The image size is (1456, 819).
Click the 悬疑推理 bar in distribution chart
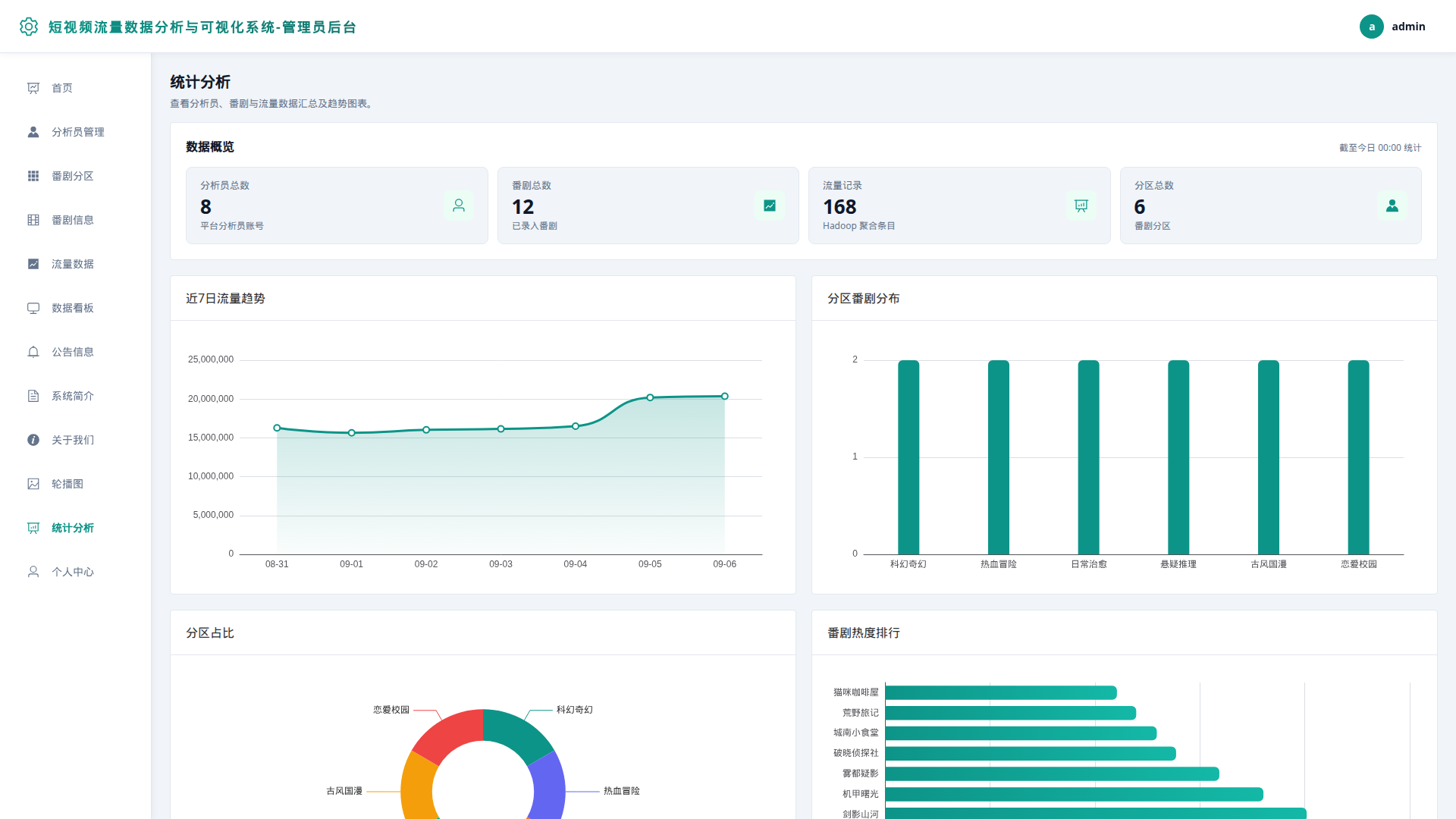pyautogui.click(x=1178, y=457)
